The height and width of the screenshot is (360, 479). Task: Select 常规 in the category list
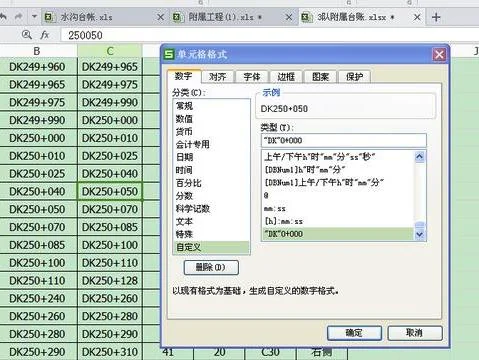pyautogui.click(x=211, y=106)
